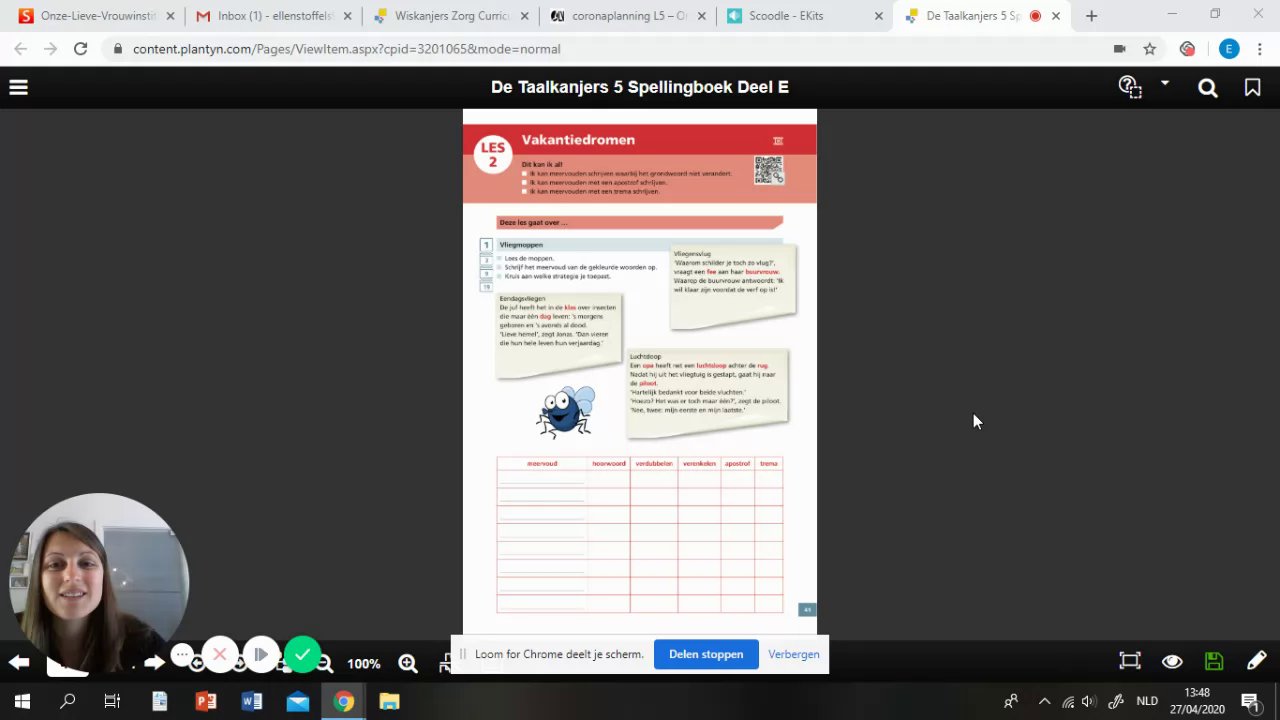Click exercise number 1 box on the page
Image resolution: width=1280 pixels, height=720 pixels.
486,245
